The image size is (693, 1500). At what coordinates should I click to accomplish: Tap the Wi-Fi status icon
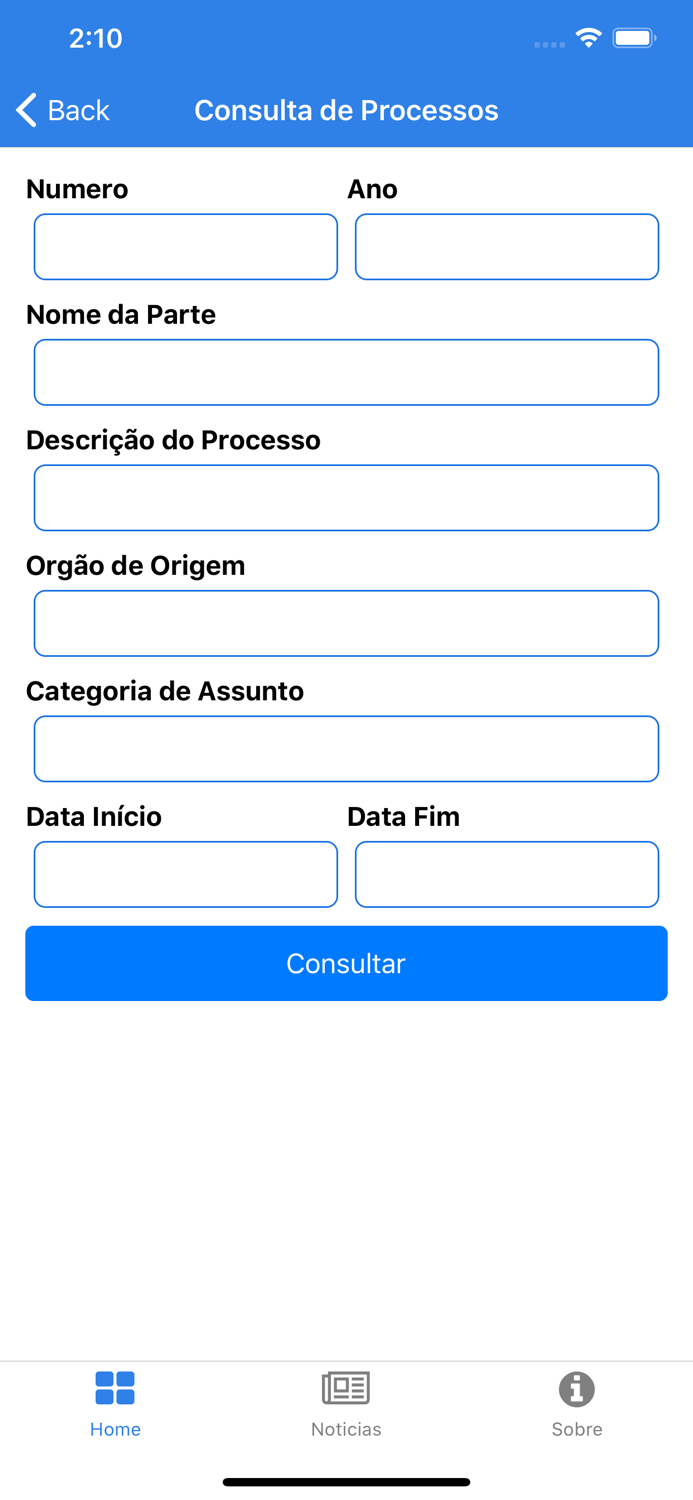(x=588, y=37)
